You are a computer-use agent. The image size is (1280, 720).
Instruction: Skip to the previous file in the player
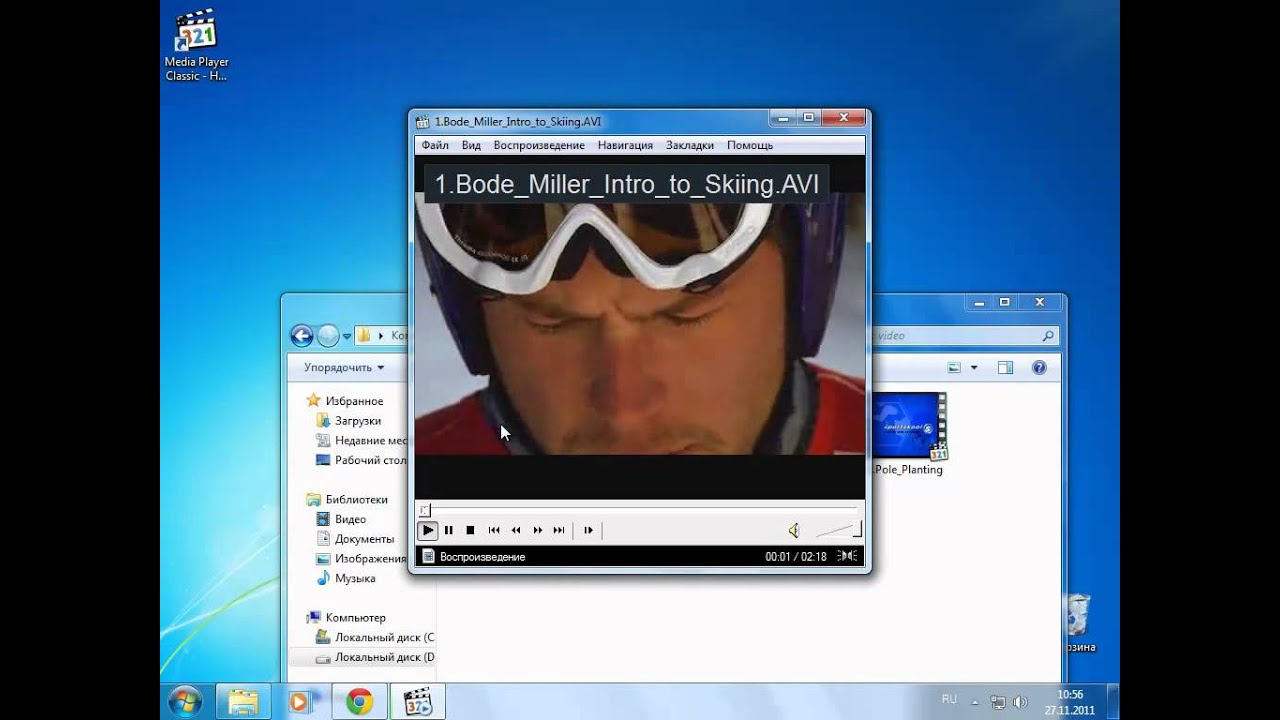coord(494,530)
